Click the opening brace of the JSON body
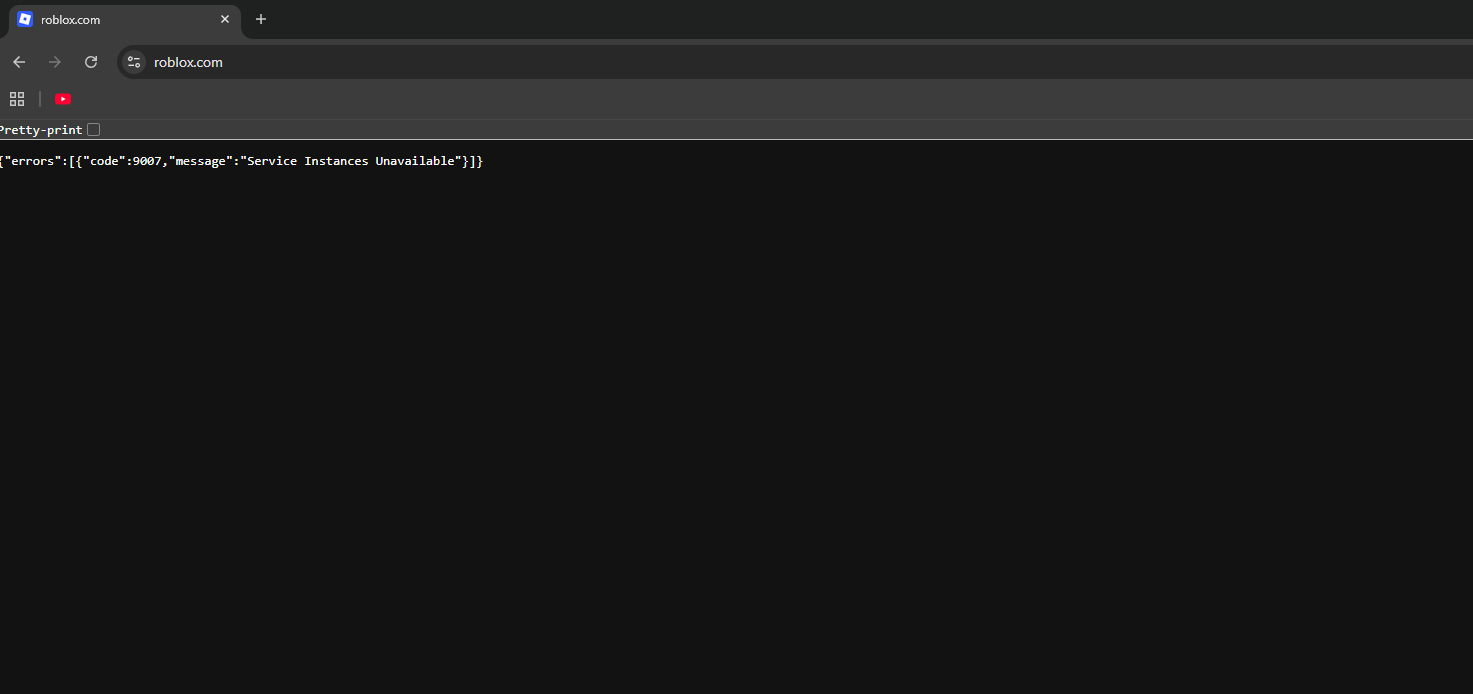 point(3,160)
